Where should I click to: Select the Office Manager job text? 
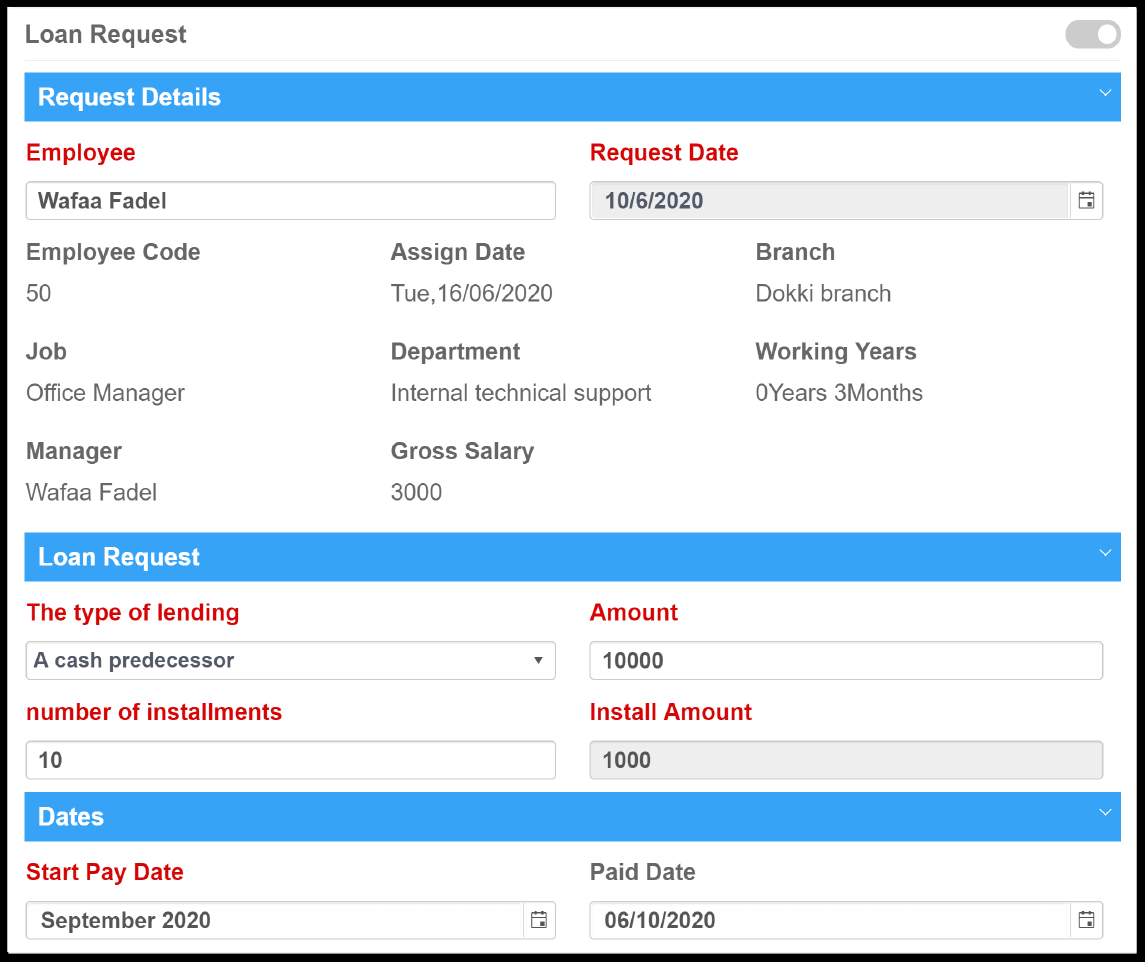pyautogui.click(x=105, y=393)
